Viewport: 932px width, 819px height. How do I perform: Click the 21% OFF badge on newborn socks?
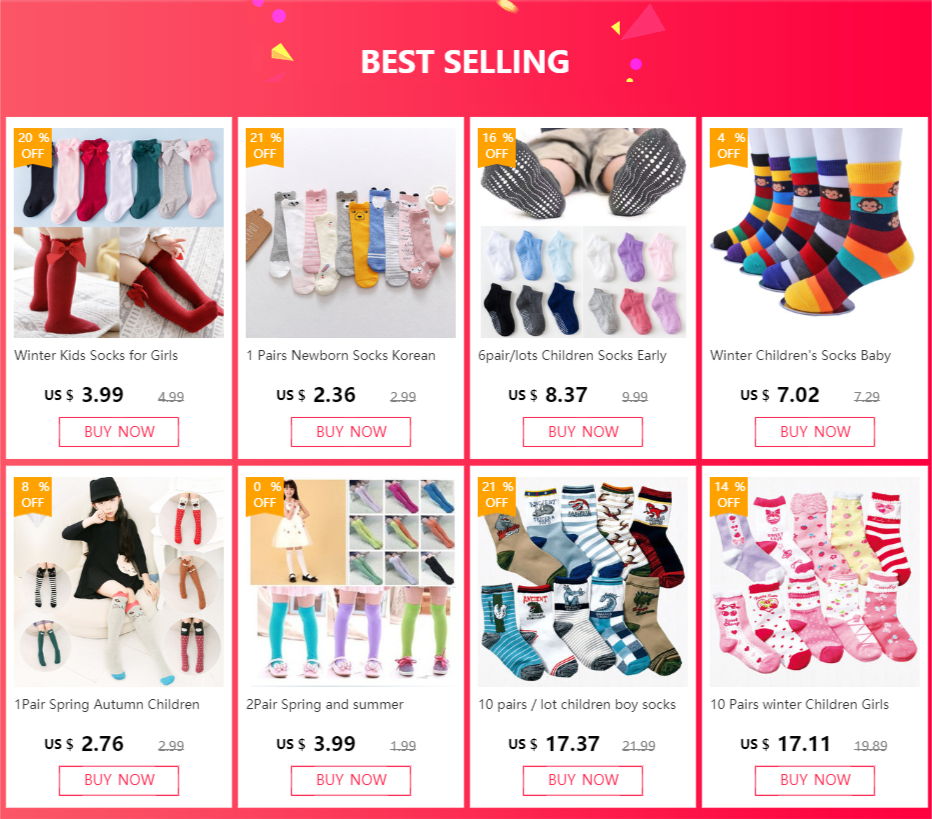pos(265,147)
